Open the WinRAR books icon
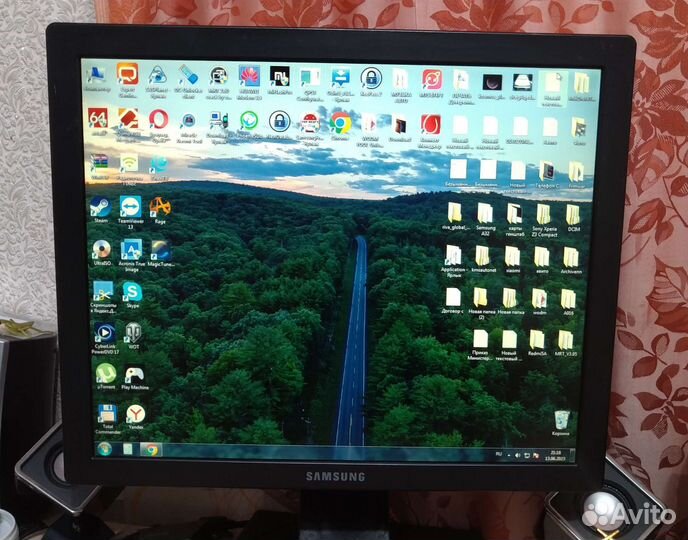 point(99,166)
